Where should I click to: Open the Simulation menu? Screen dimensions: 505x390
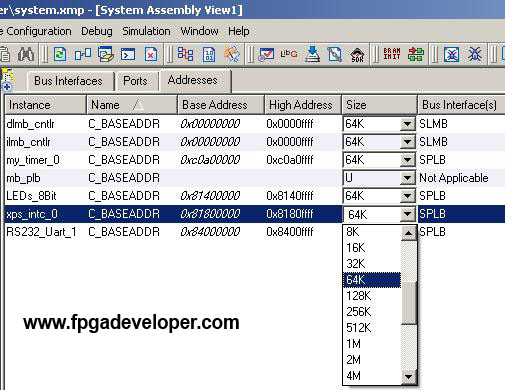coord(146,31)
